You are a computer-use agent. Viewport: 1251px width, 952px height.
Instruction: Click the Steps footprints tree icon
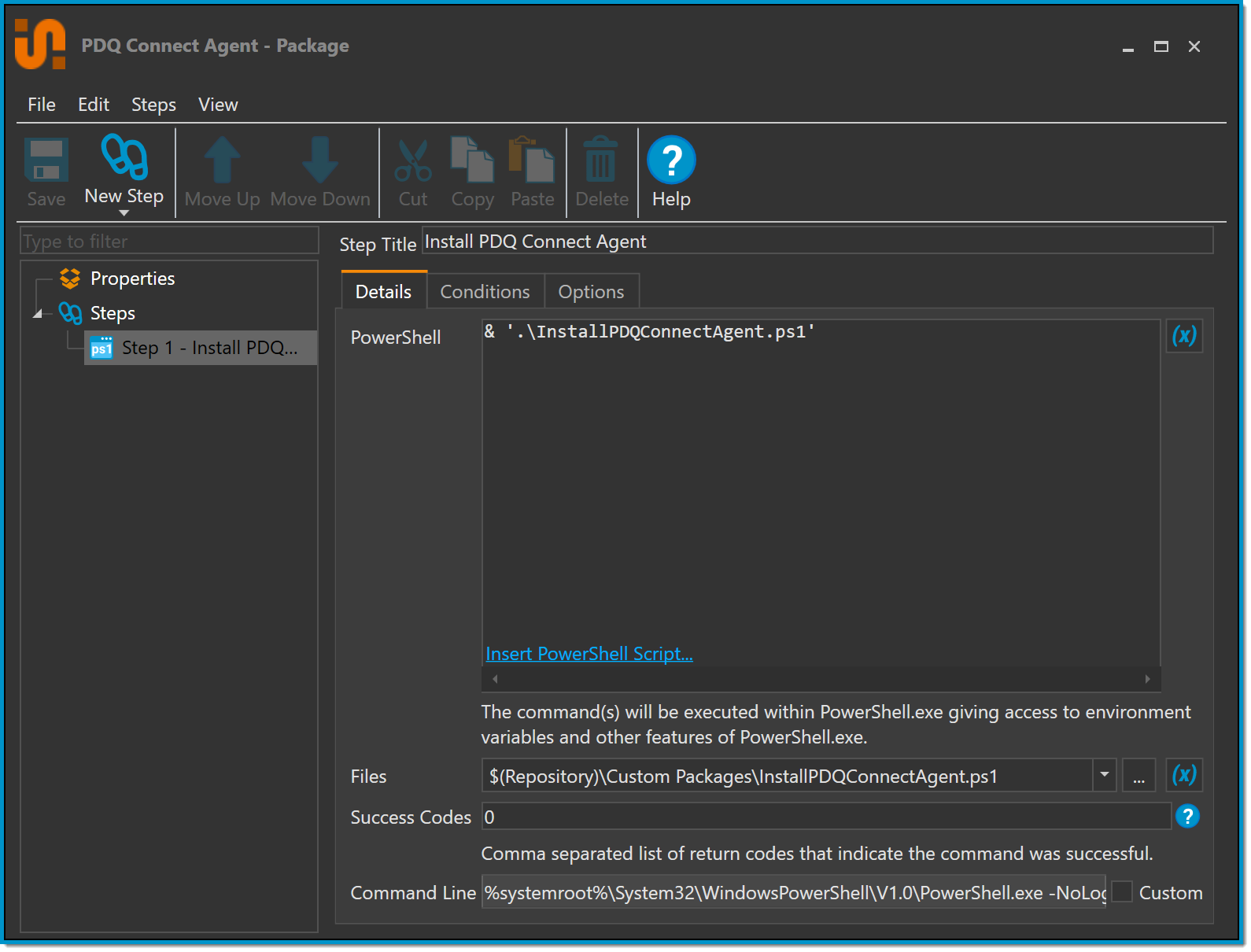(70, 313)
